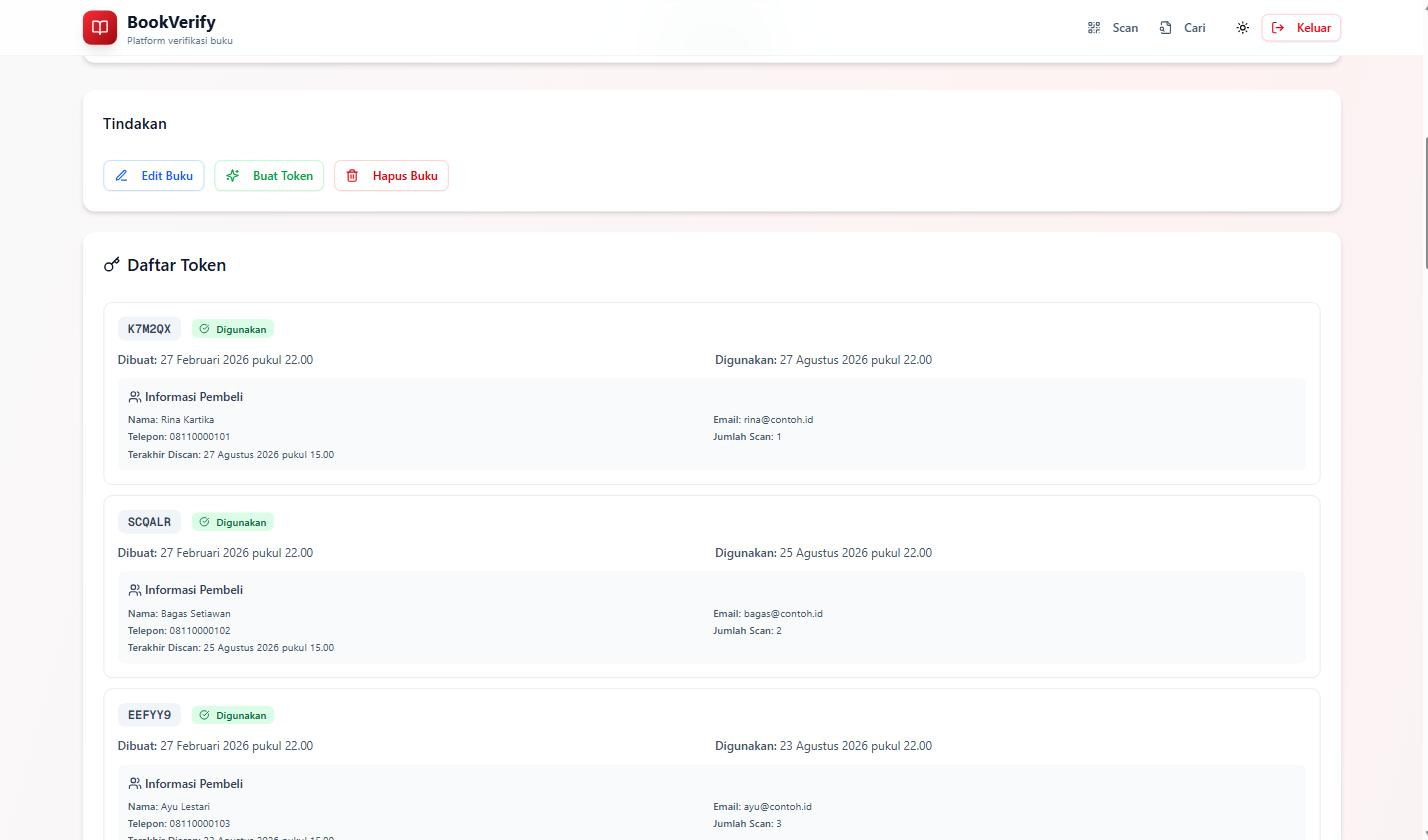Click the email rina@contoh.id
The height and width of the screenshot is (840, 1428).
click(x=778, y=420)
